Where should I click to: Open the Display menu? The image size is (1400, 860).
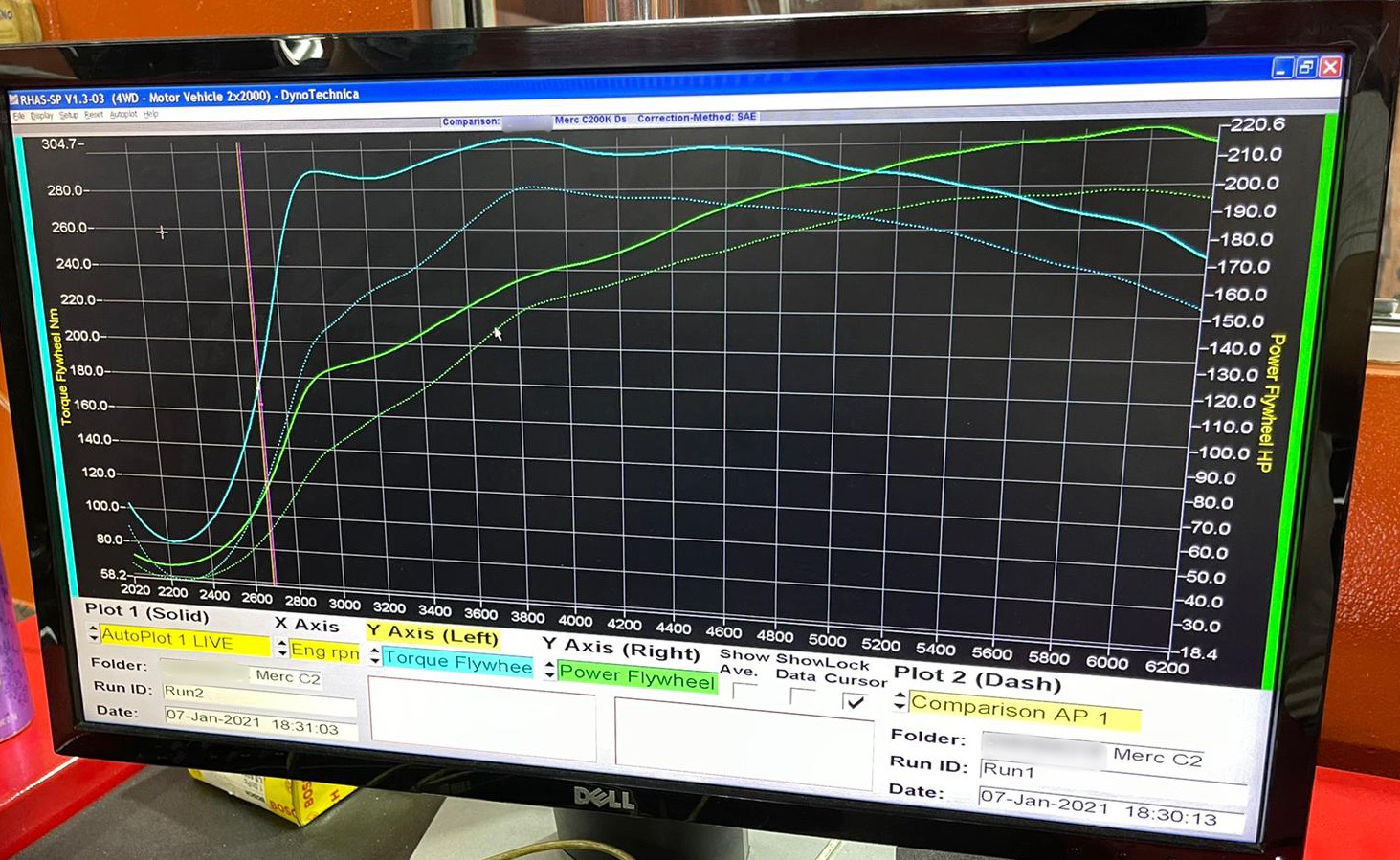tap(41, 116)
